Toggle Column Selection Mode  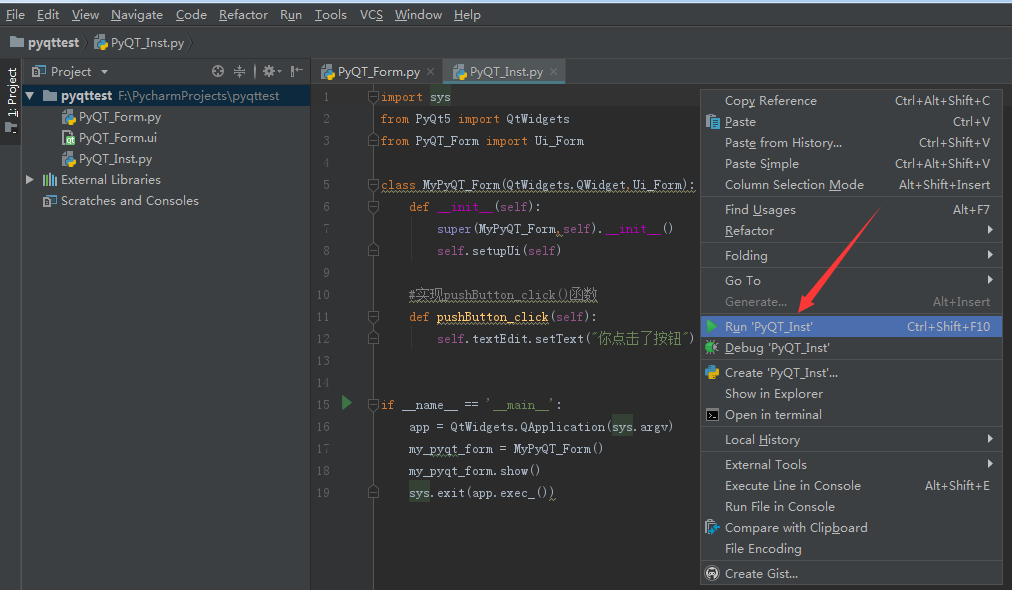851,185
